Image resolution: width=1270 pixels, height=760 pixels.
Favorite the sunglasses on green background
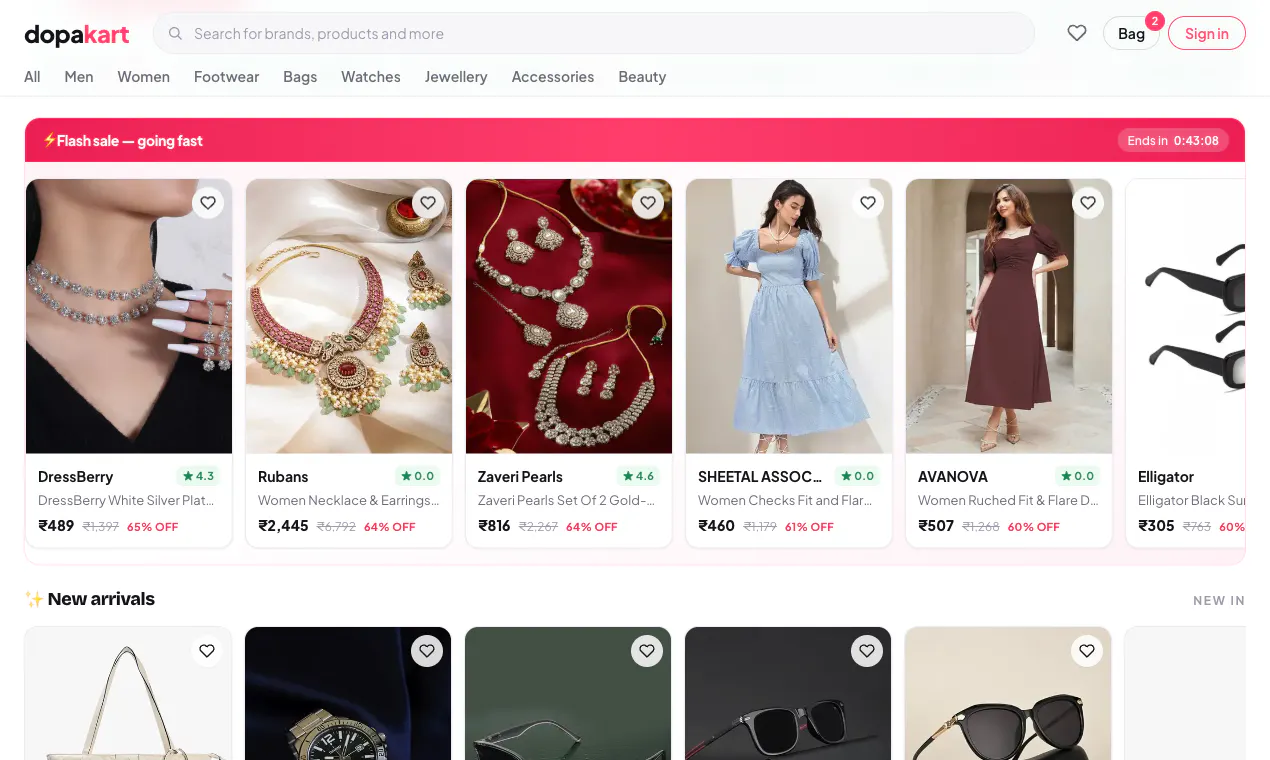coord(647,651)
